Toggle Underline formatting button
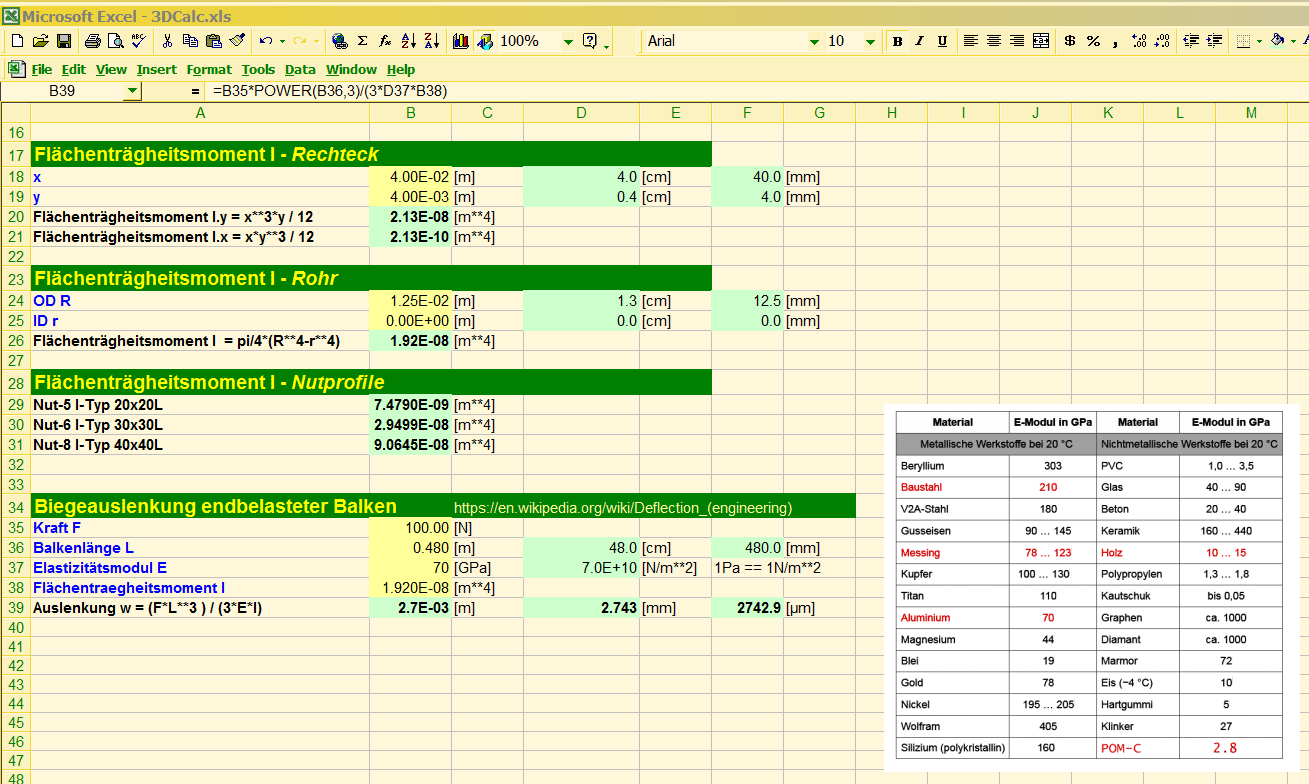The width and height of the screenshot is (1309, 784). (942, 41)
